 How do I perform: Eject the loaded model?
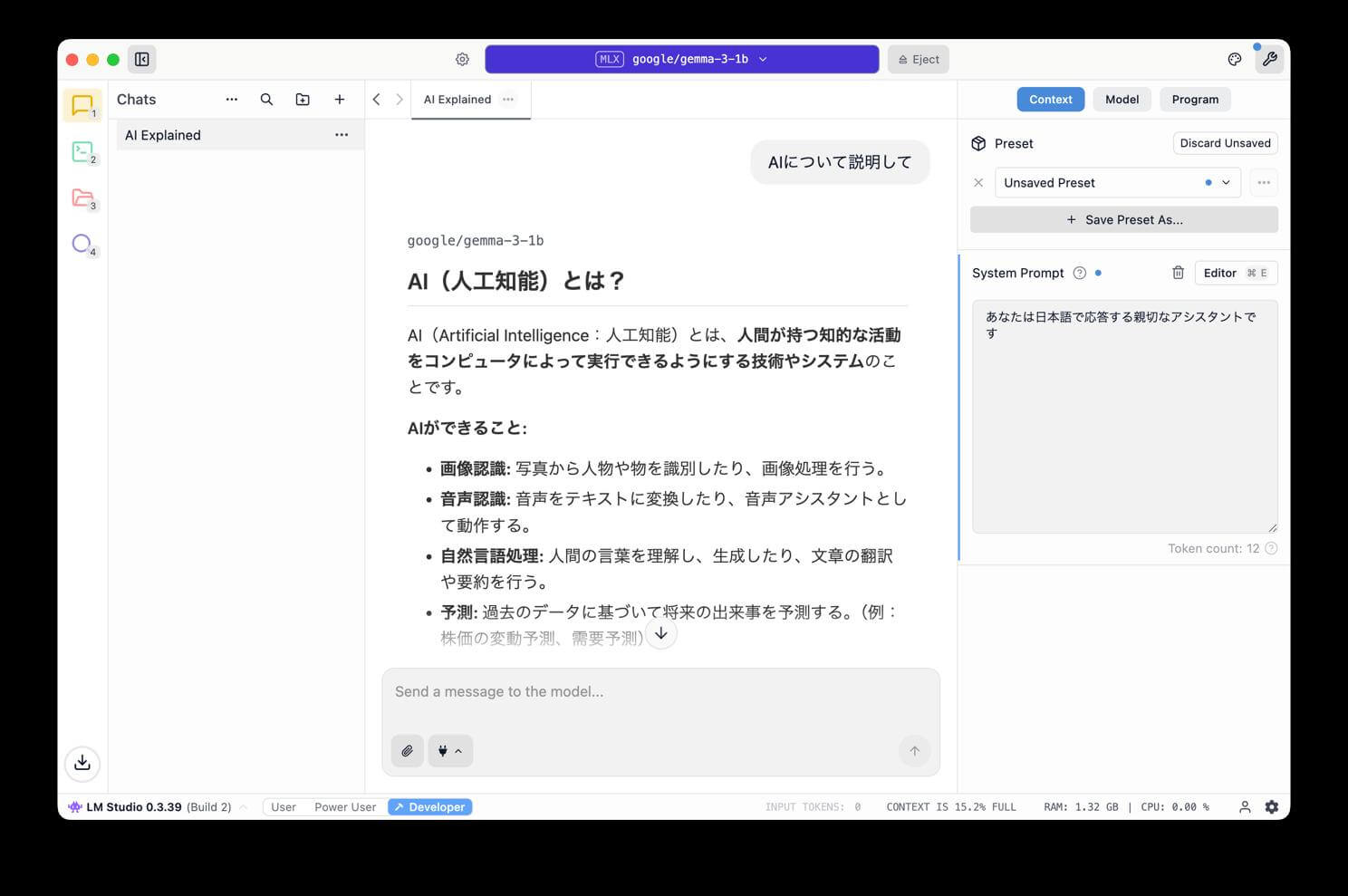[918, 60]
